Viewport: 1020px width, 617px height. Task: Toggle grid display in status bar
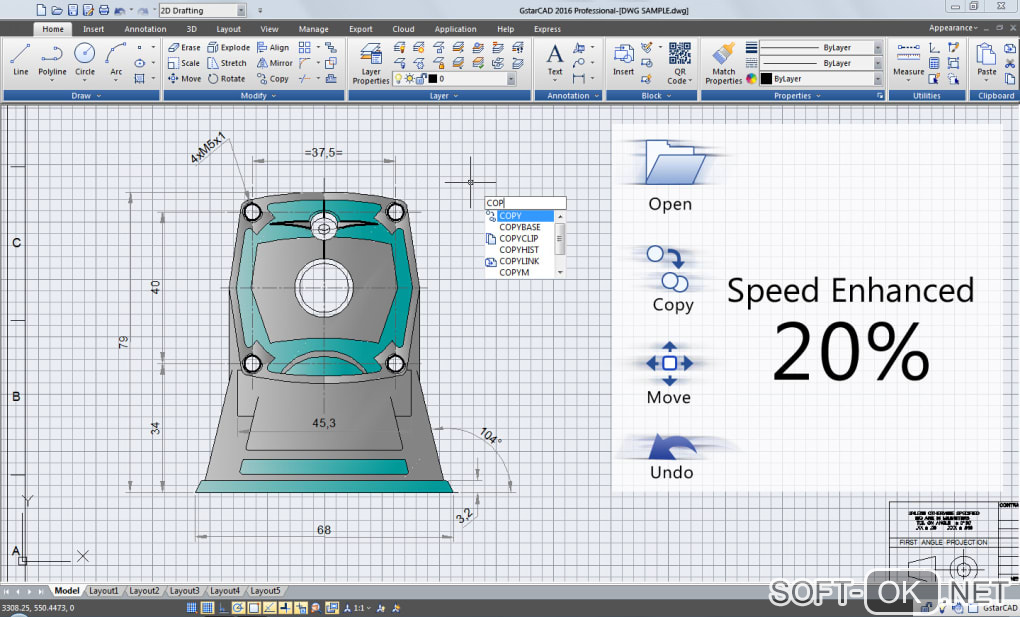click(206, 607)
